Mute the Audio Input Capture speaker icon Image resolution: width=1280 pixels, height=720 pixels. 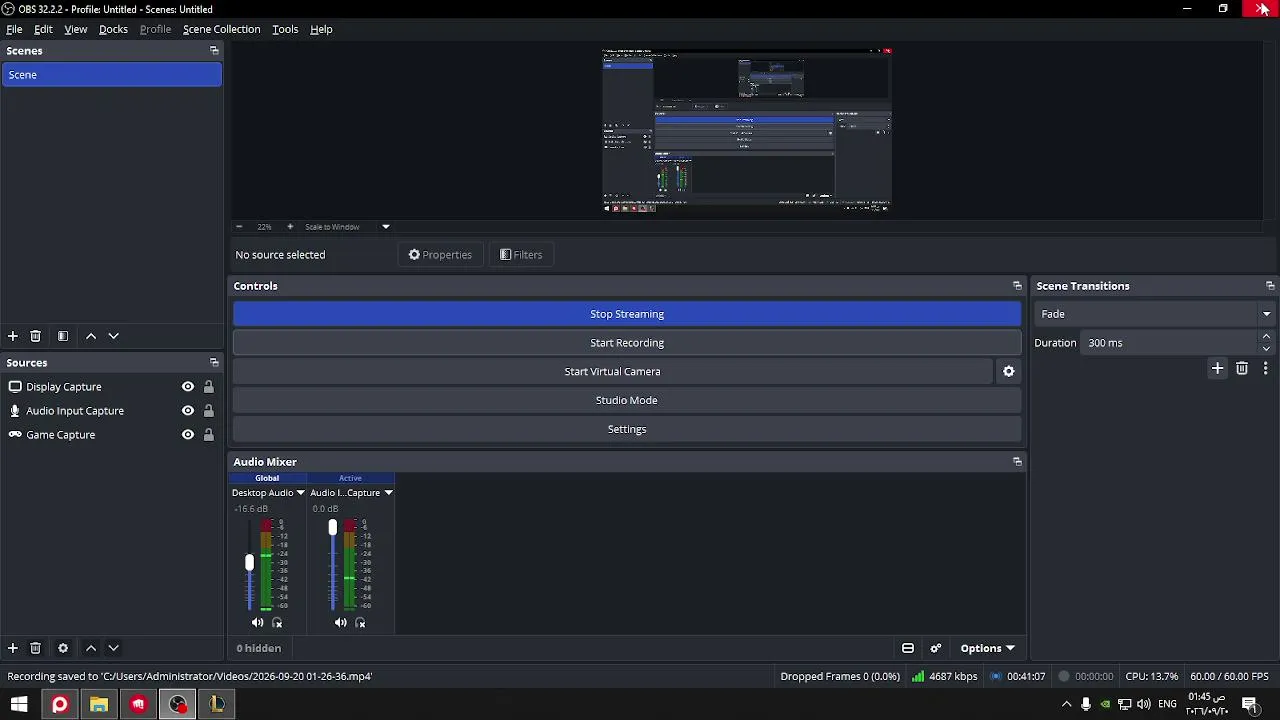point(341,622)
